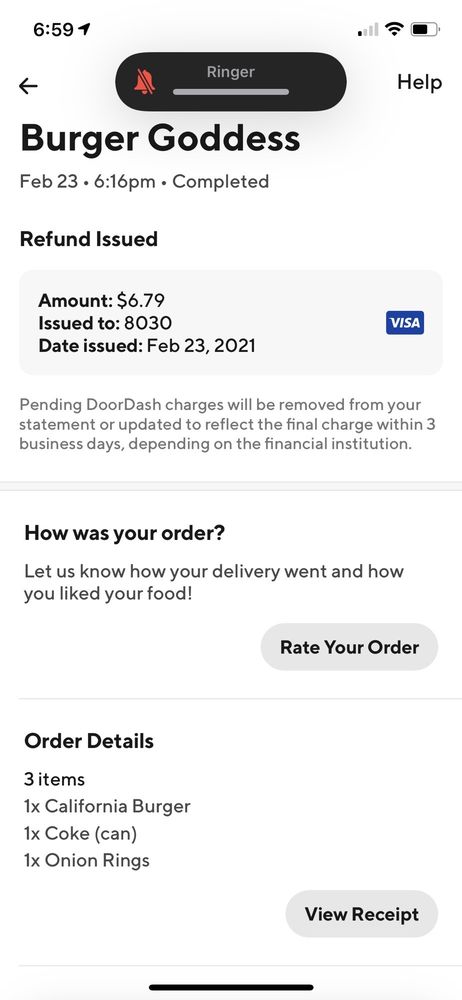Tap the Rate Your Order button
The height and width of the screenshot is (1000, 462).
[349, 647]
